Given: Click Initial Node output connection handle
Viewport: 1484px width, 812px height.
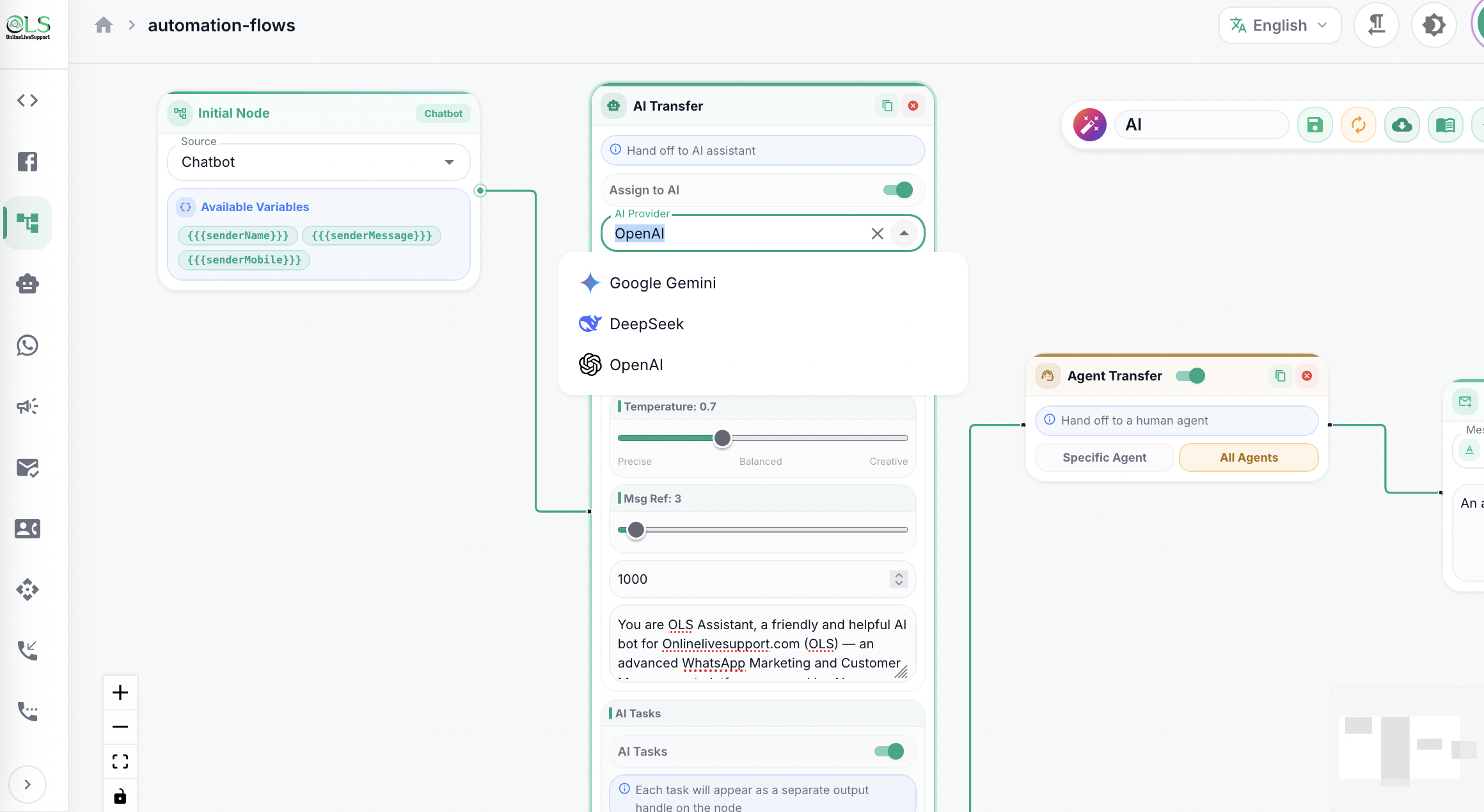Looking at the screenshot, I should tap(480, 191).
